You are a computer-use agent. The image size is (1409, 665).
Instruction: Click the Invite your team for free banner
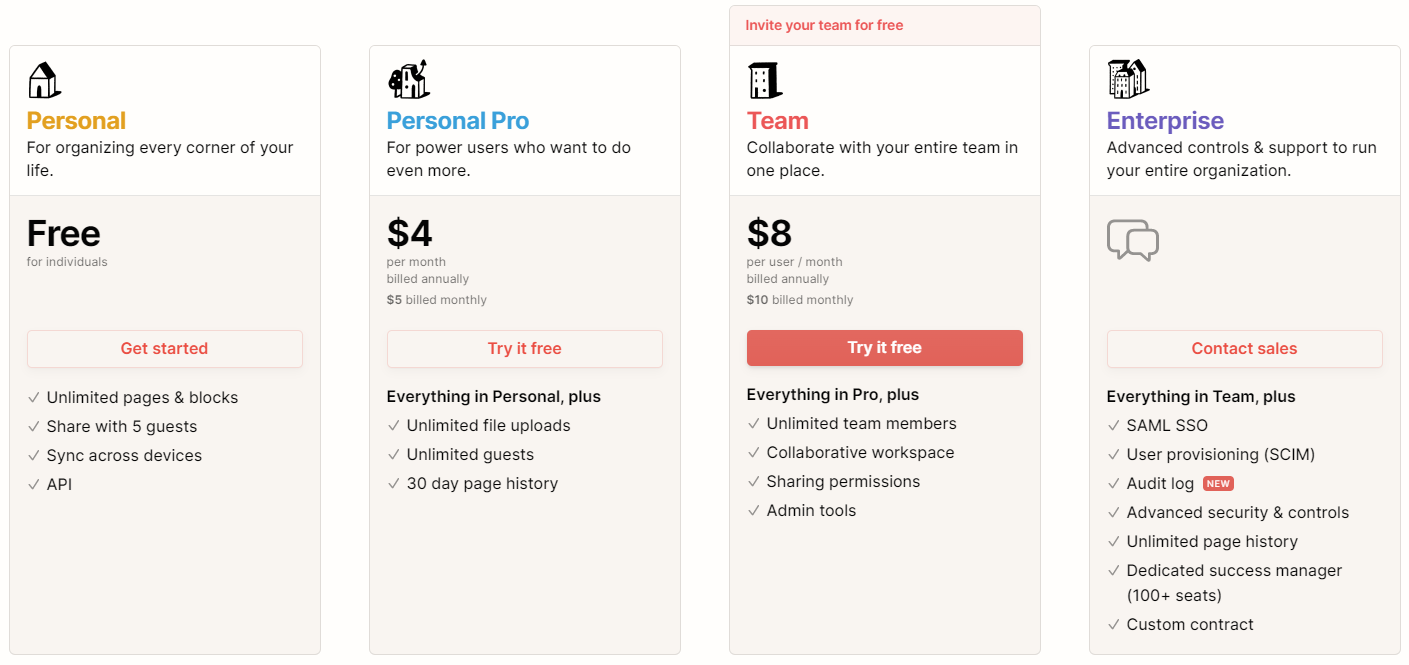pos(824,26)
